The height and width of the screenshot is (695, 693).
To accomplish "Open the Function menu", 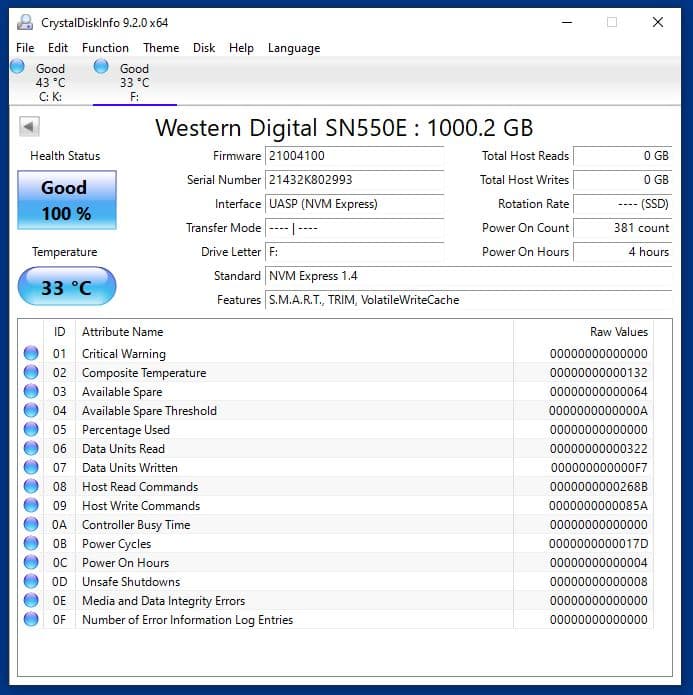I will pos(105,47).
